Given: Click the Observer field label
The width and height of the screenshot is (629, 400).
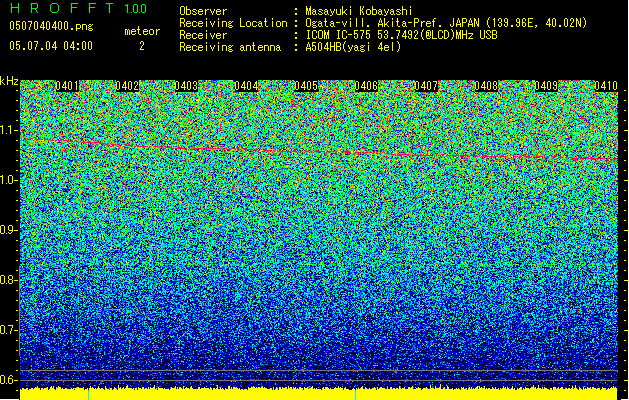Looking at the screenshot, I should (203, 11).
